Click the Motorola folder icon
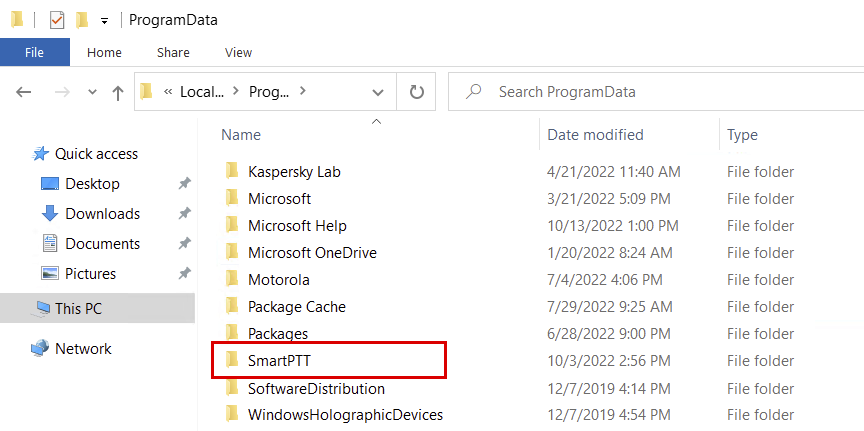This screenshot has height=431, width=864. (232, 279)
